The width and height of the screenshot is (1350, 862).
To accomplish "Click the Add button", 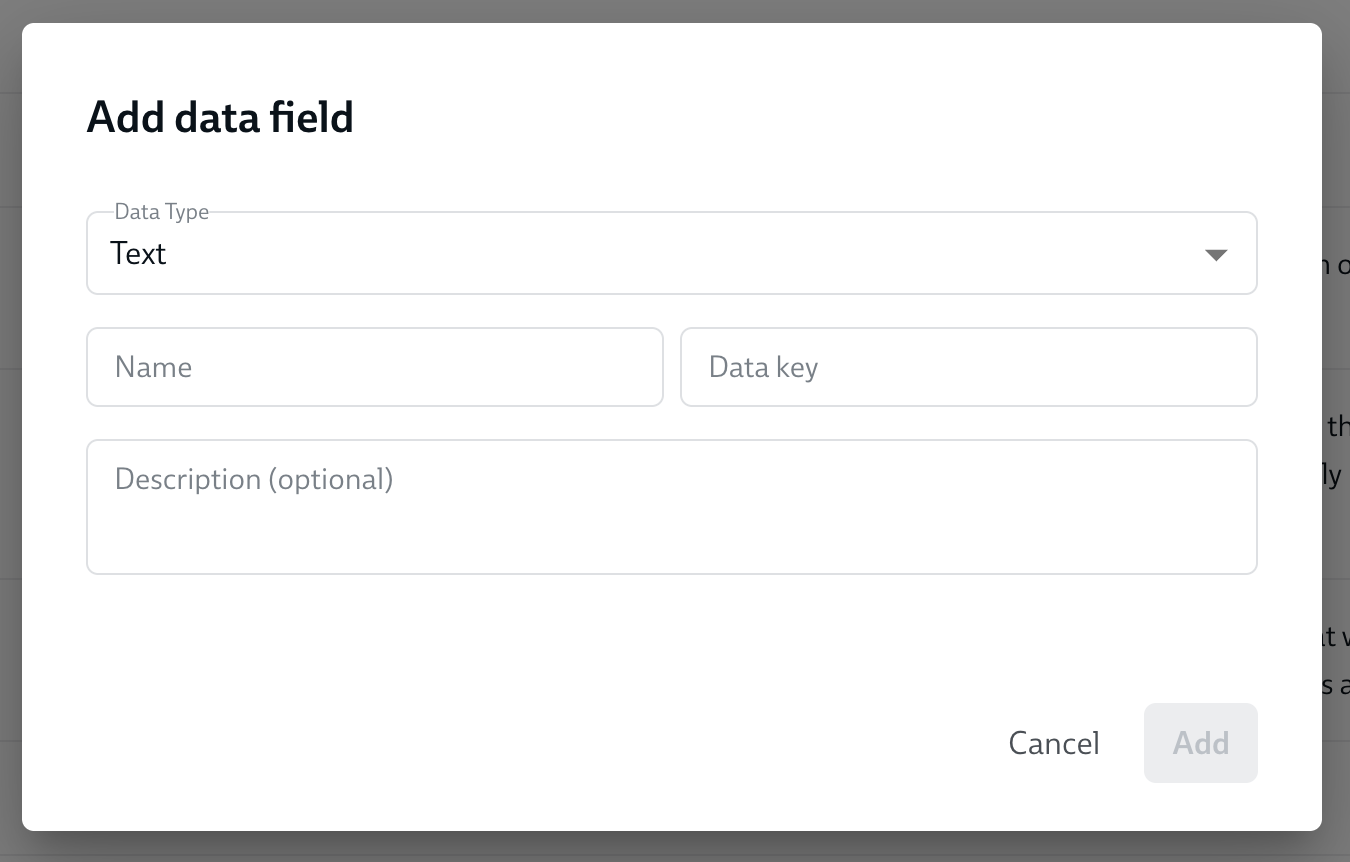I will [x=1200, y=743].
